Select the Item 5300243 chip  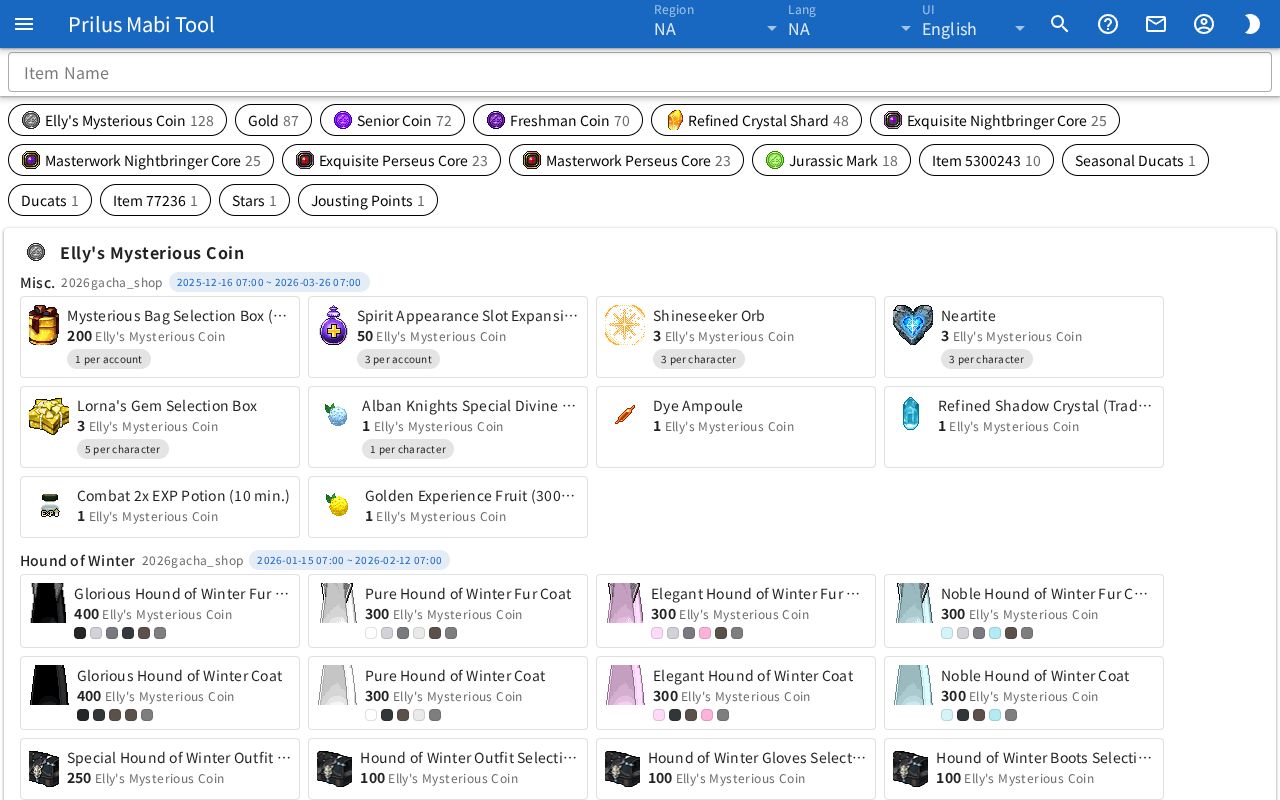[986, 161]
